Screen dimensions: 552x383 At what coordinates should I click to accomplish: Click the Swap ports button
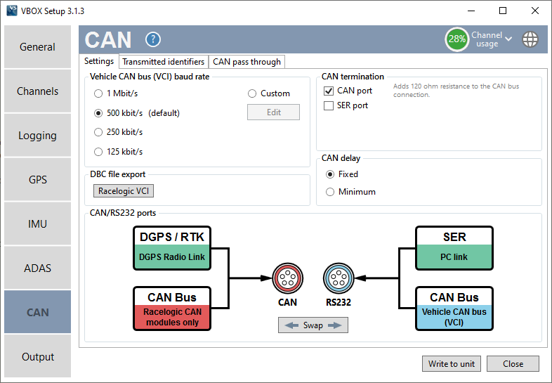click(313, 325)
